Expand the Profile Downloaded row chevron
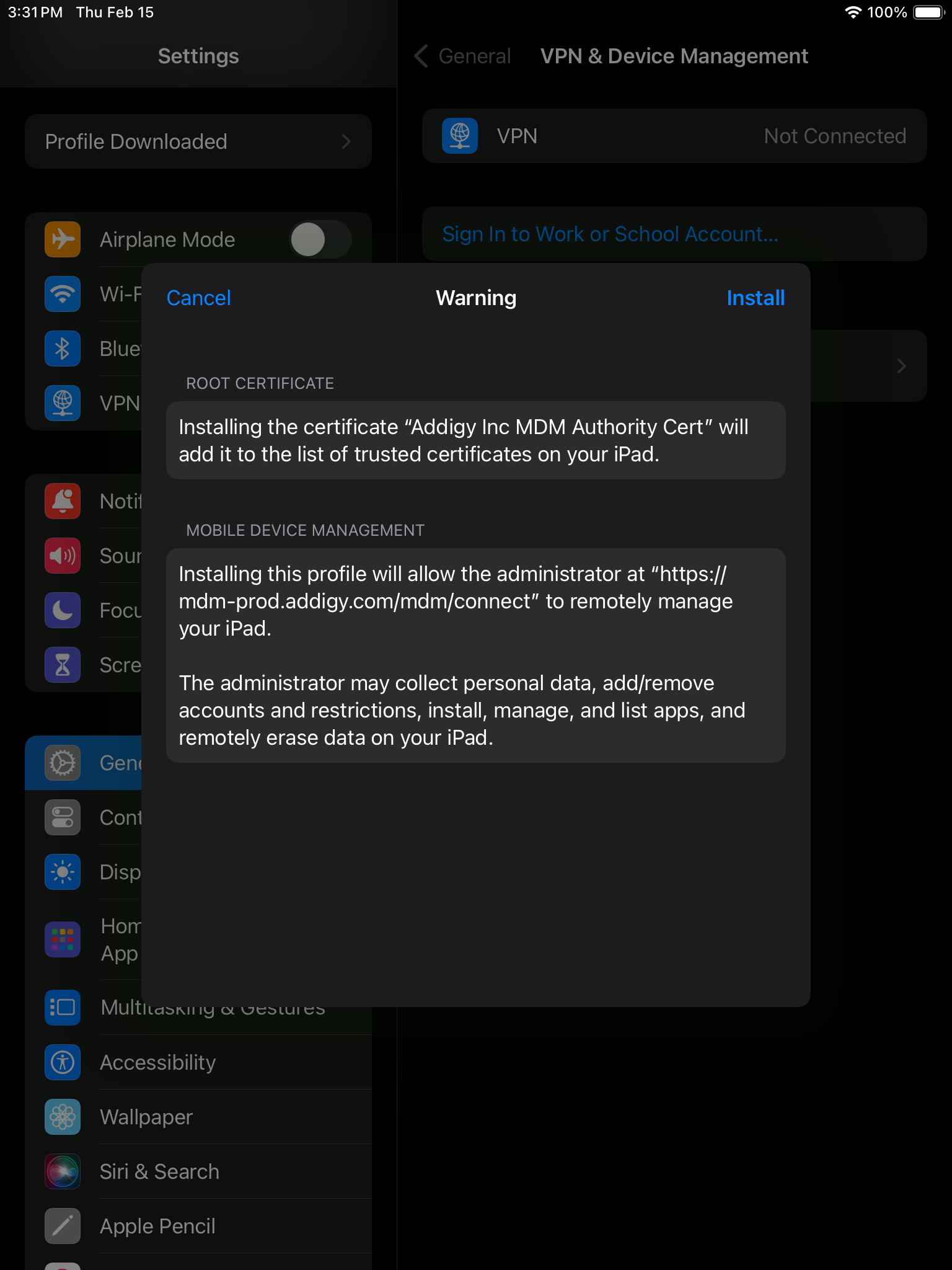952x1270 pixels. tap(346, 141)
